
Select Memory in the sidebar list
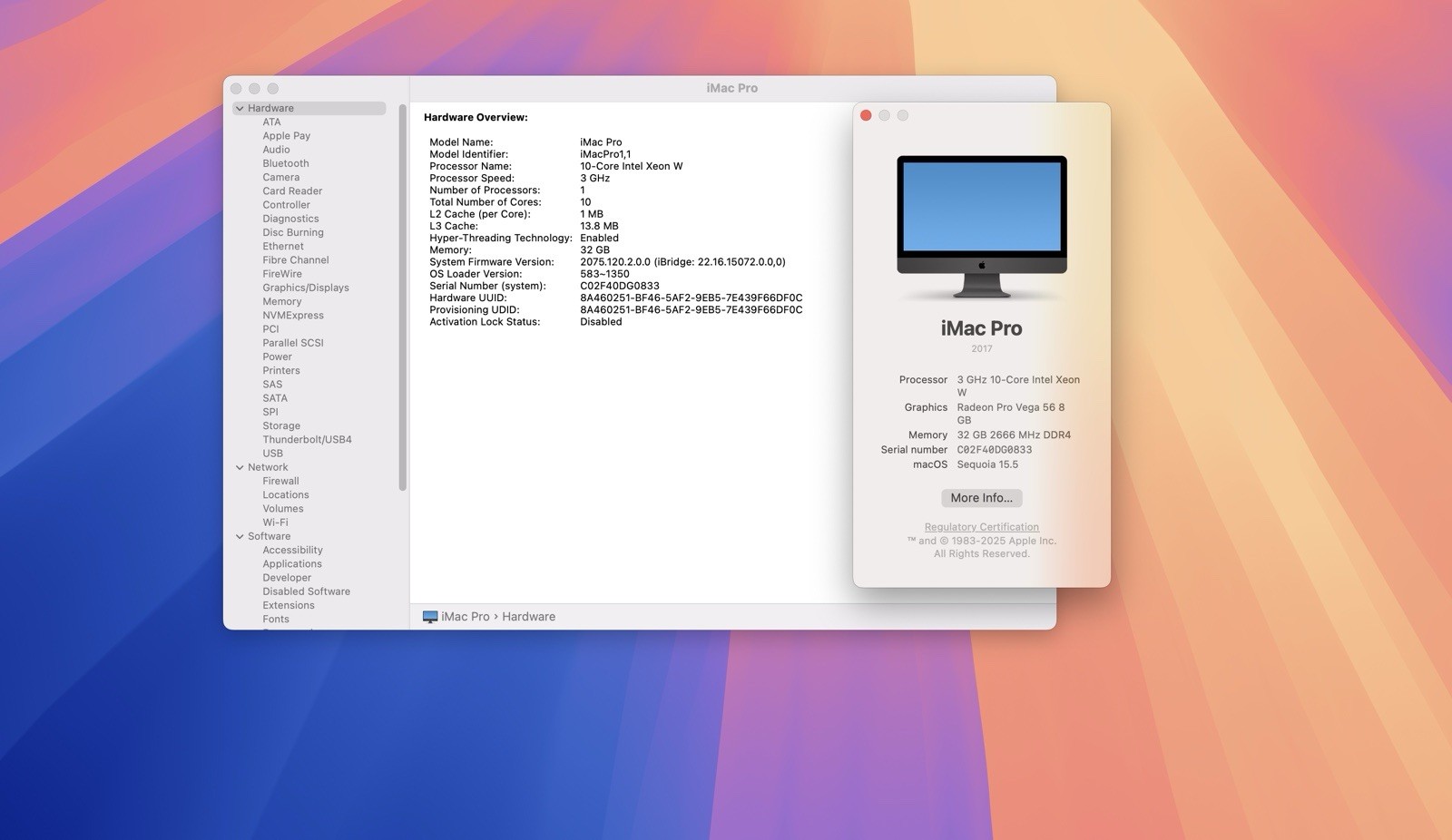point(282,301)
